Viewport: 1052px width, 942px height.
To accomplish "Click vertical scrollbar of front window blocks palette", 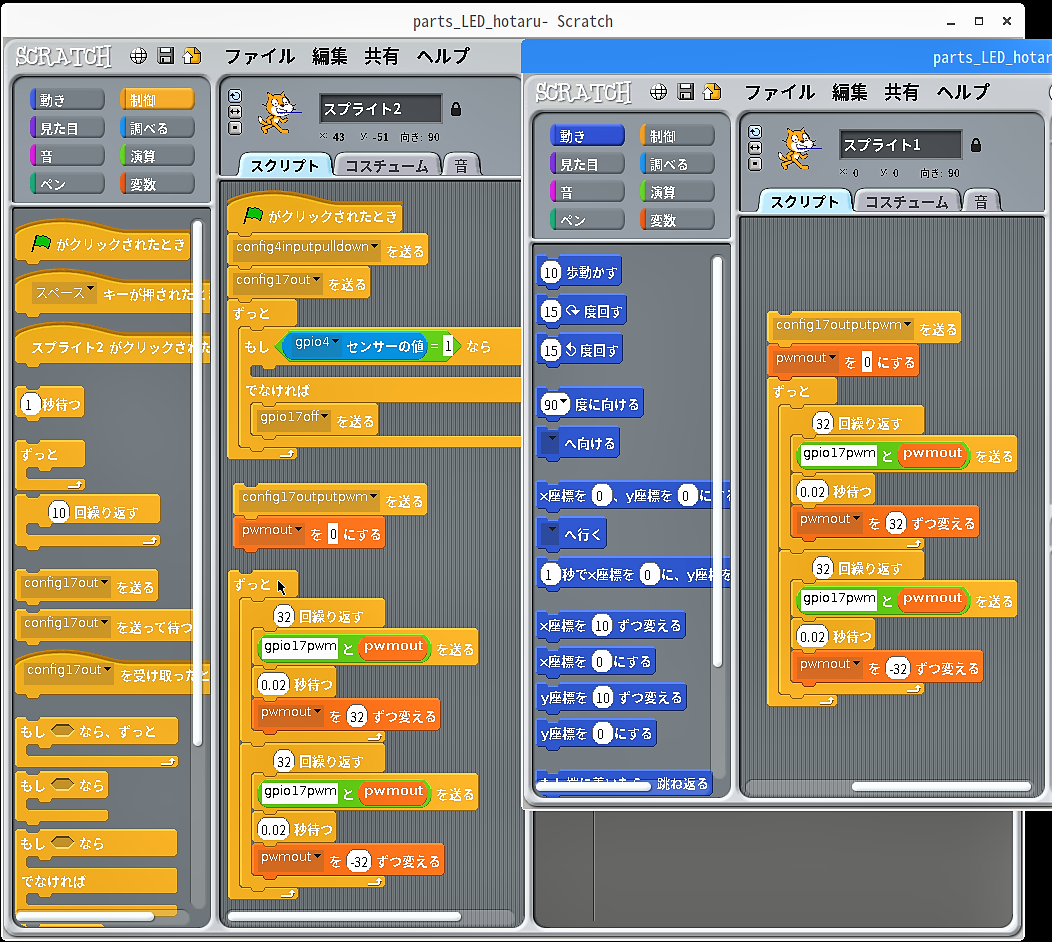I will (x=717, y=462).
